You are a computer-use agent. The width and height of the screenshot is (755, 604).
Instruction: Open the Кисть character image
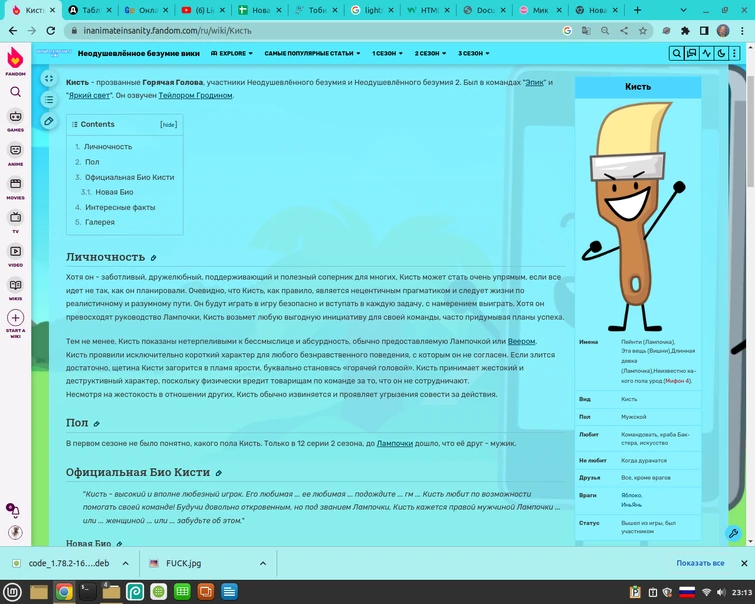point(637,217)
